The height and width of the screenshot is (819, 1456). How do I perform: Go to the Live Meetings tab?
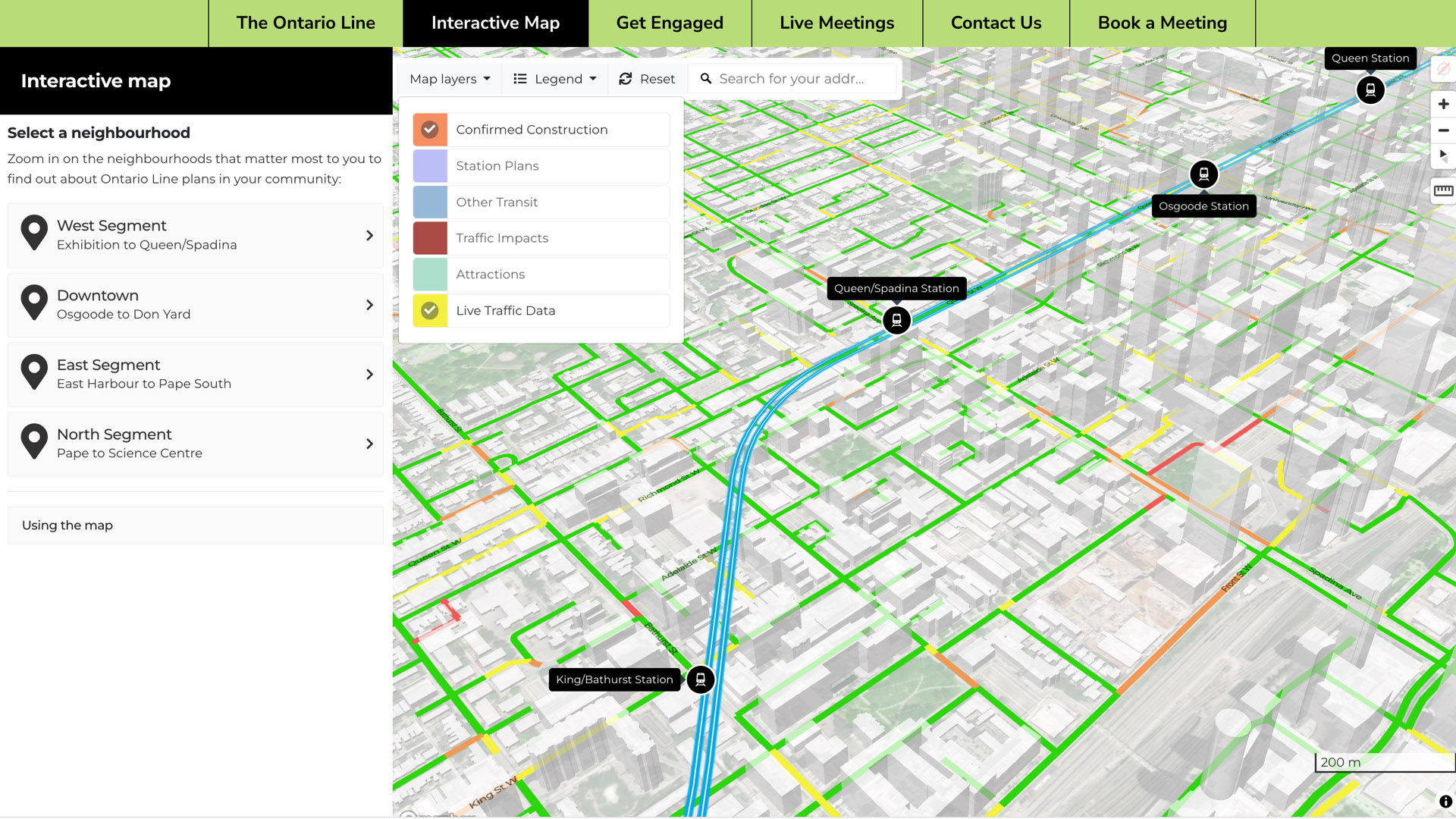coord(836,23)
